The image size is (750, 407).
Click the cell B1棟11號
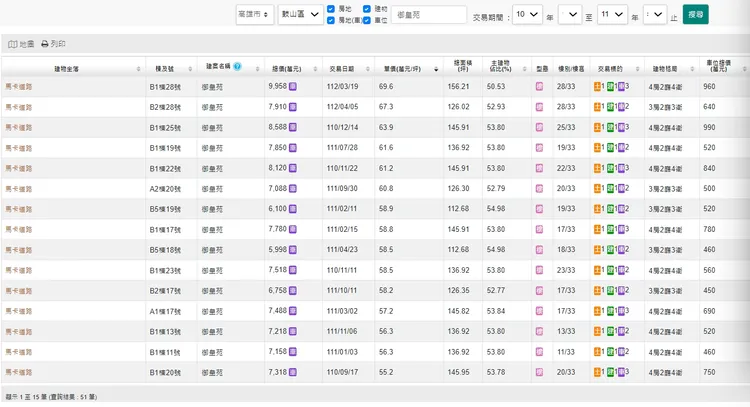pyautogui.click(x=165, y=352)
